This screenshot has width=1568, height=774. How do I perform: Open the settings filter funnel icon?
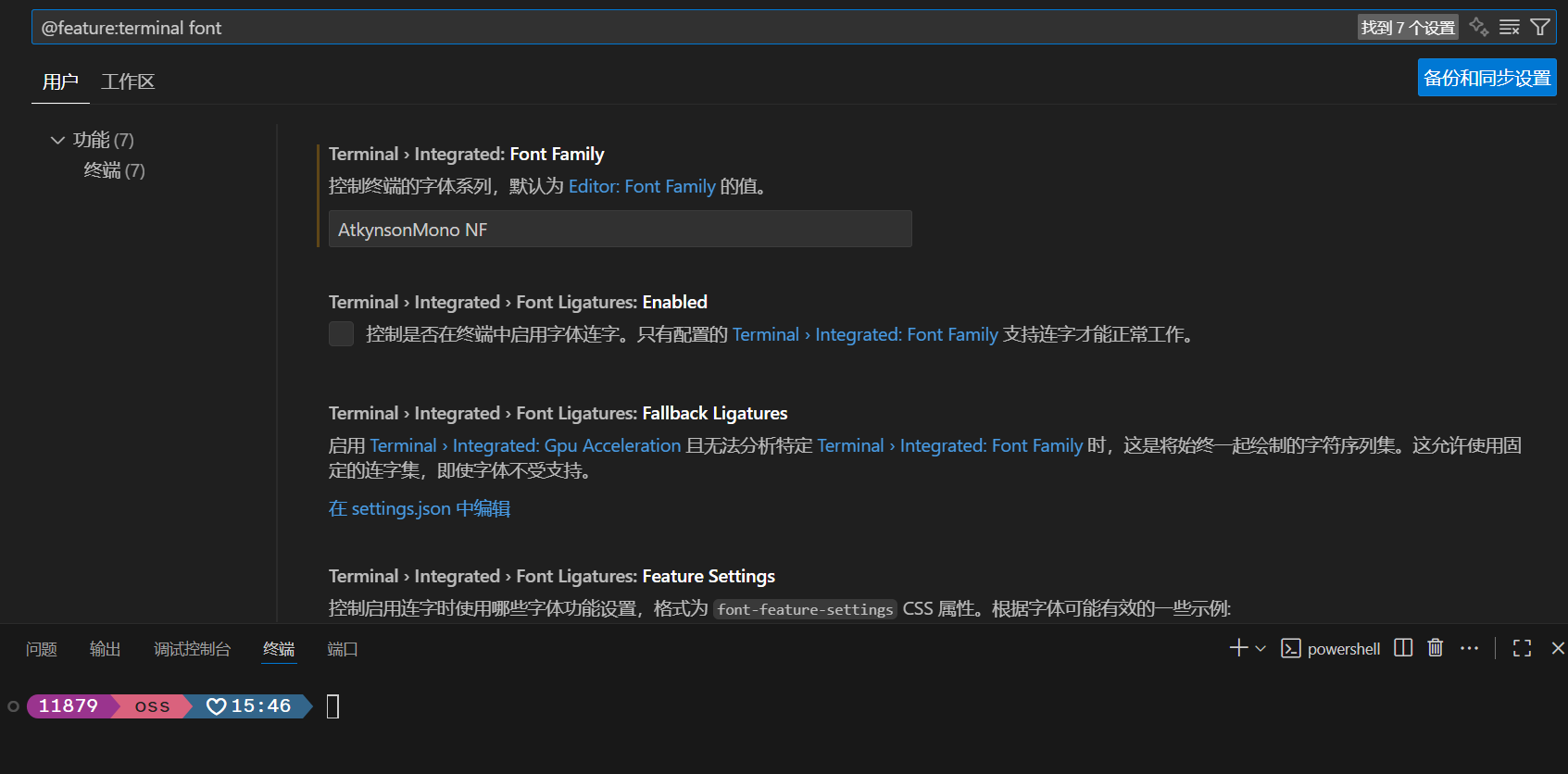[x=1540, y=27]
